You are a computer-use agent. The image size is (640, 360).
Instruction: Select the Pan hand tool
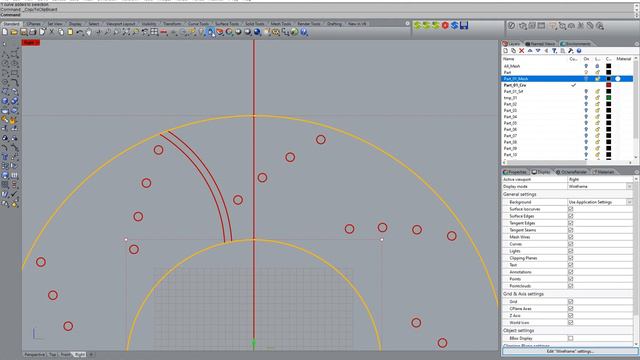89,32
